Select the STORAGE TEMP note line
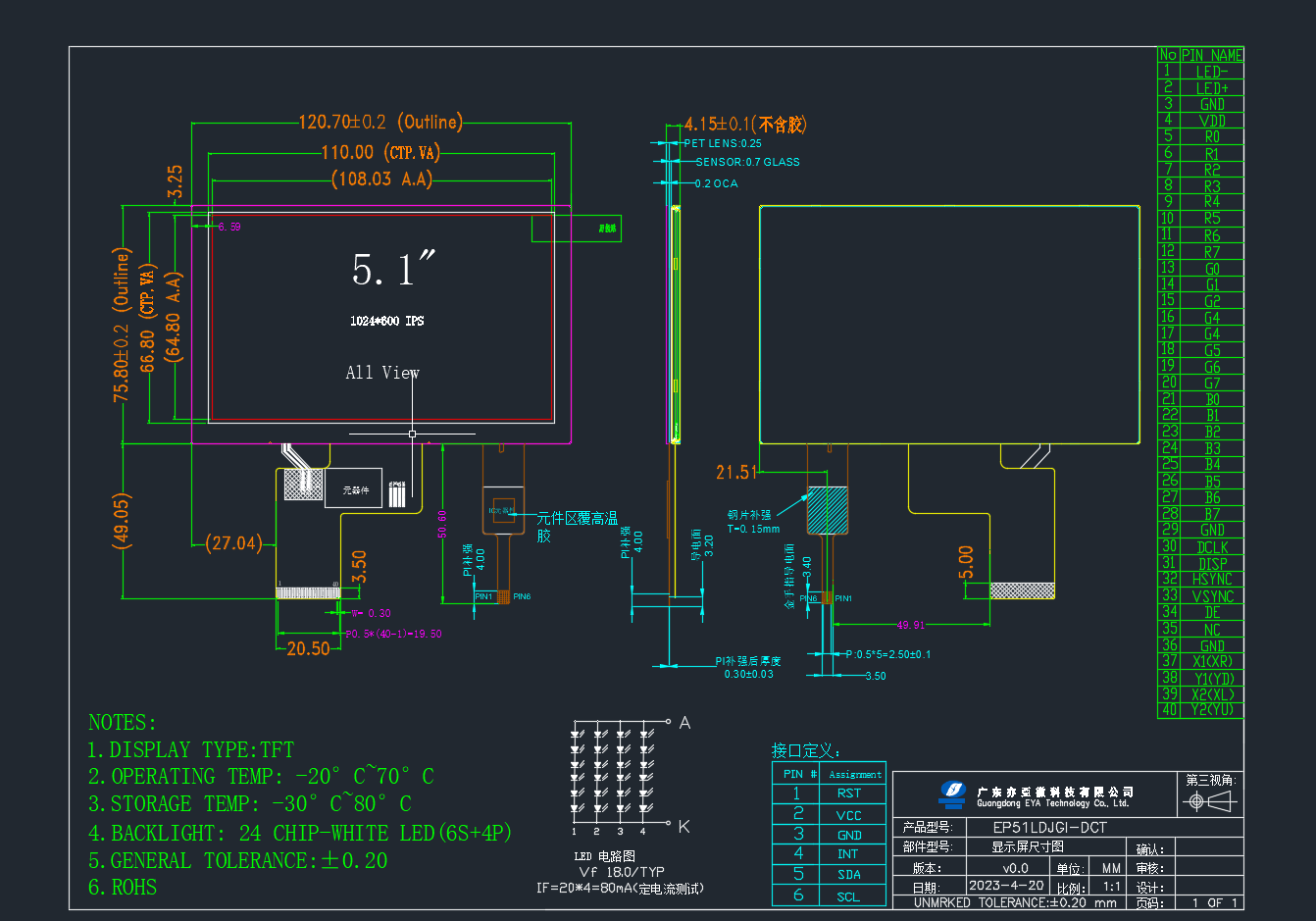The height and width of the screenshot is (921, 1316). coord(250,804)
